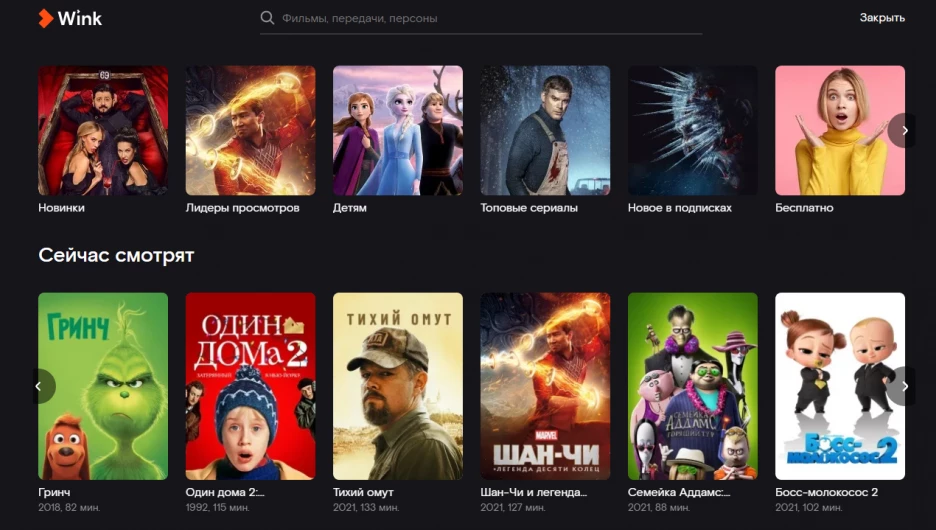The height and width of the screenshot is (530, 936).
Task: Select the Детям category tile
Action: (397, 130)
